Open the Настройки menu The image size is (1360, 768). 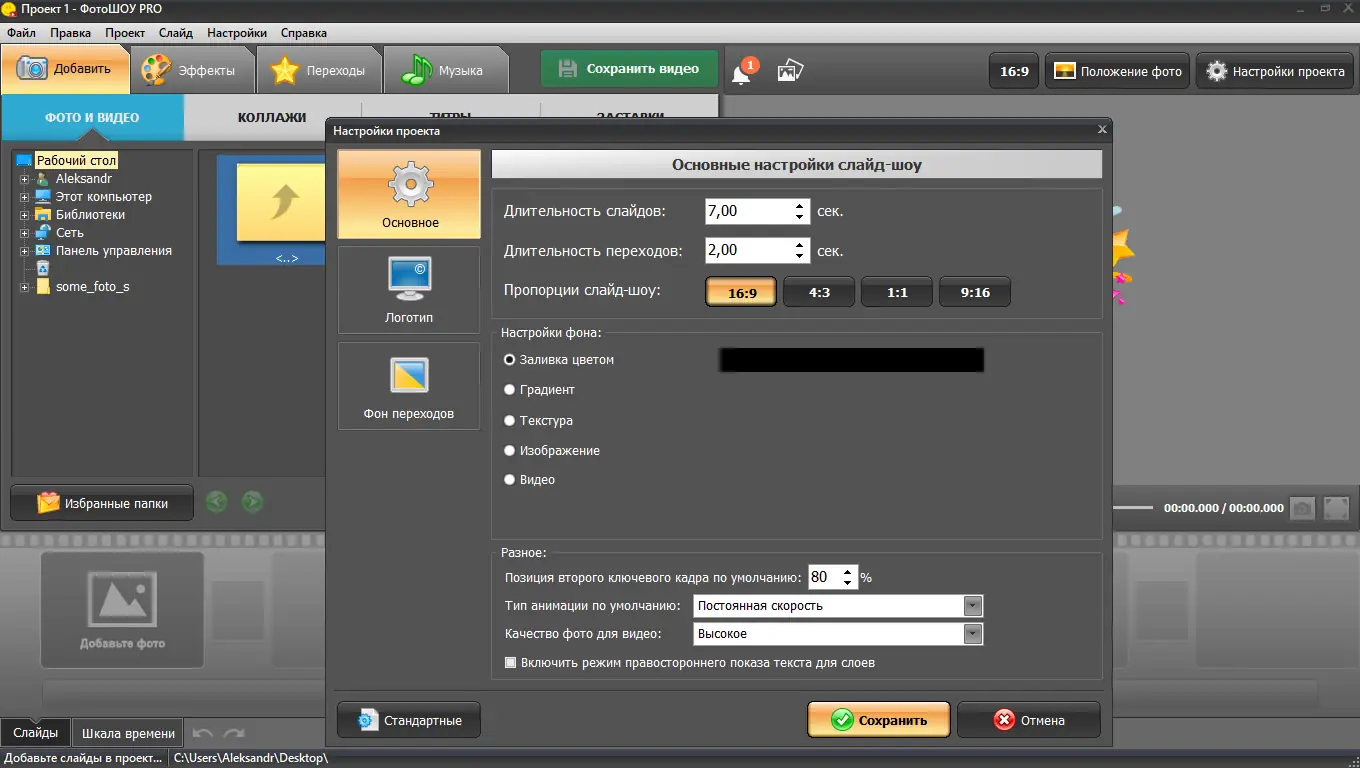coord(239,33)
